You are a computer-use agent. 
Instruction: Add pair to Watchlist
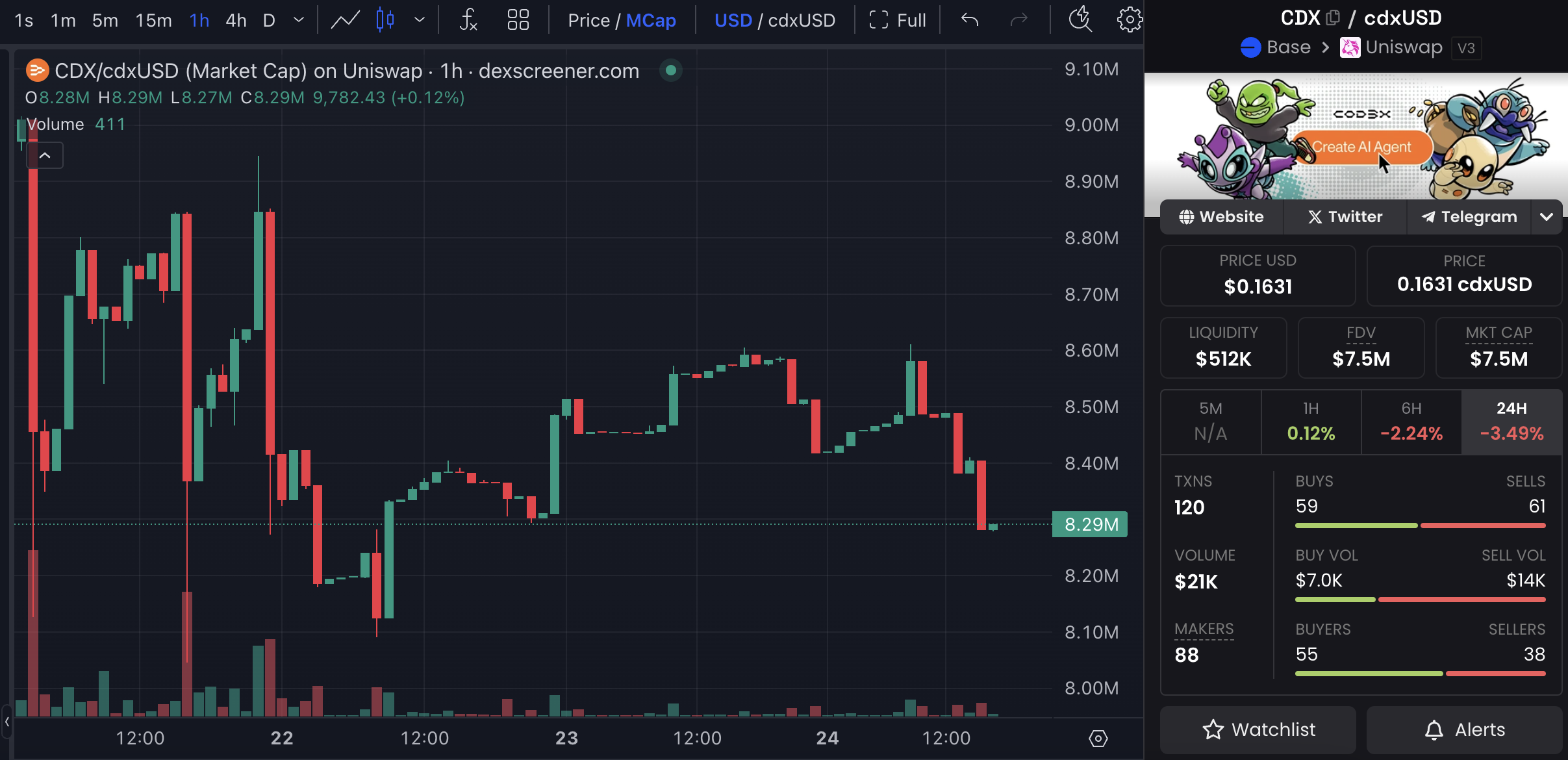[1258, 729]
